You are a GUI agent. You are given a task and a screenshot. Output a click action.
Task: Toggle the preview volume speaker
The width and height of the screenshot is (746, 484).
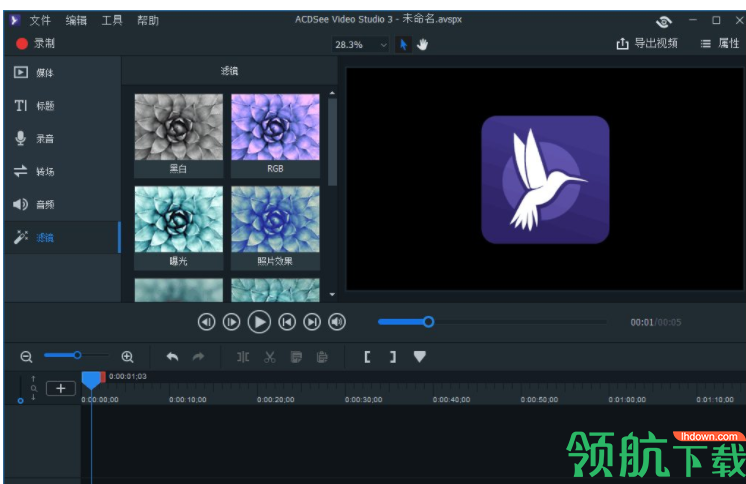pyautogui.click(x=337, y=322)
